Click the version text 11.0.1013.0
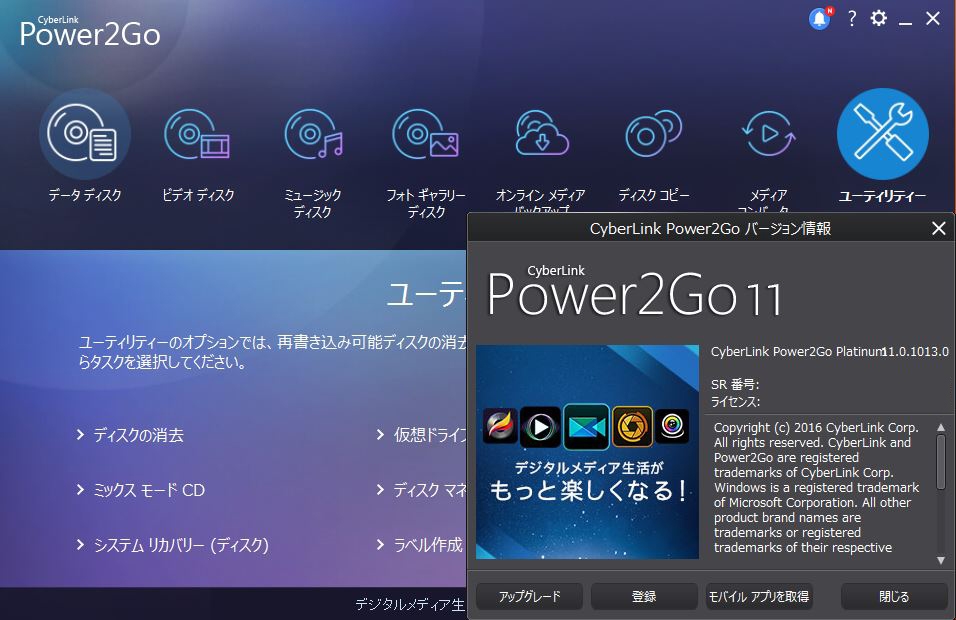 coord(915,352)
